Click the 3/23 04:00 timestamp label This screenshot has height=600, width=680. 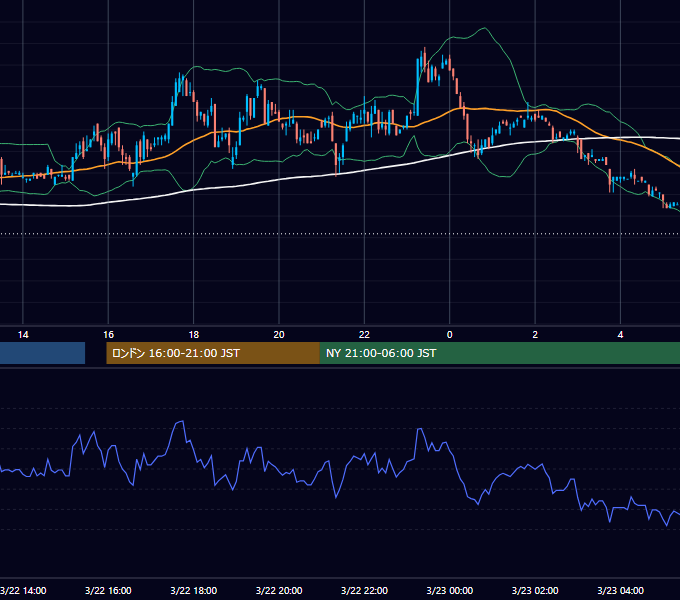click(x=621, y=590)
